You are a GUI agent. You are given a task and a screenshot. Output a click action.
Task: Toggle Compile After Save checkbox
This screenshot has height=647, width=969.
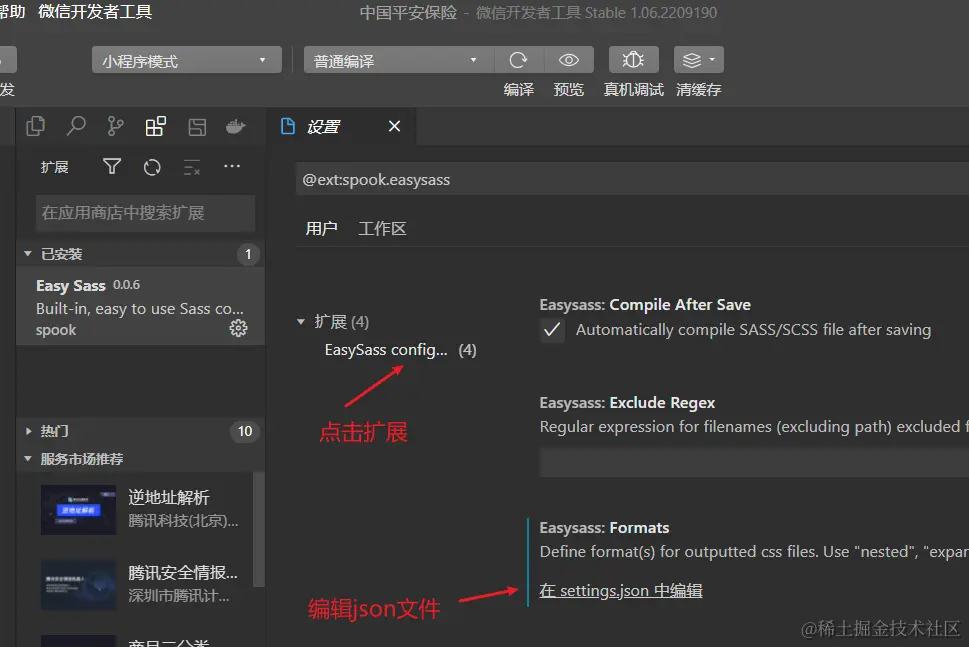coord(552,330)
